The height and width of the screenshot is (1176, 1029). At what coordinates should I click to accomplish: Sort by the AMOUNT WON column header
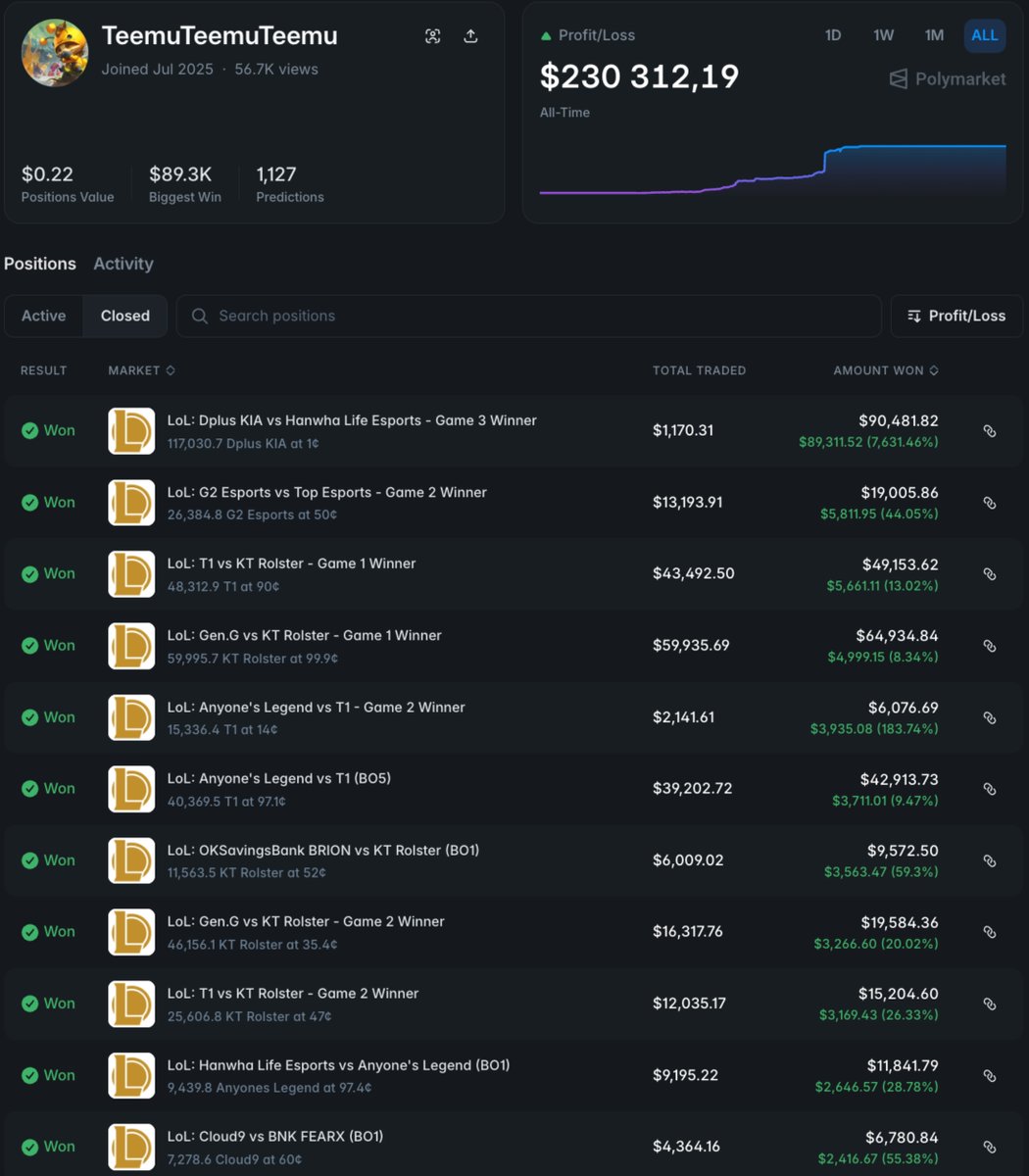click(887, 370)
